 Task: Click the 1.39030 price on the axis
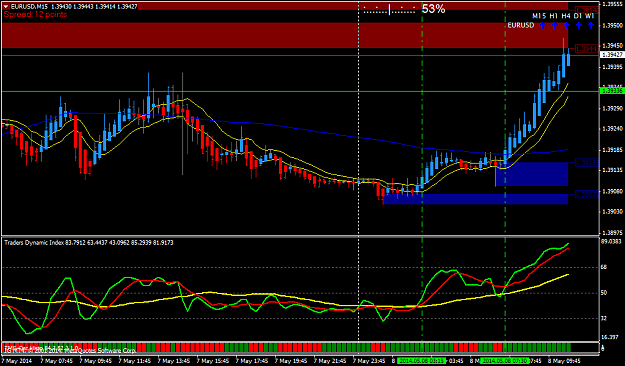pos(612,211)
